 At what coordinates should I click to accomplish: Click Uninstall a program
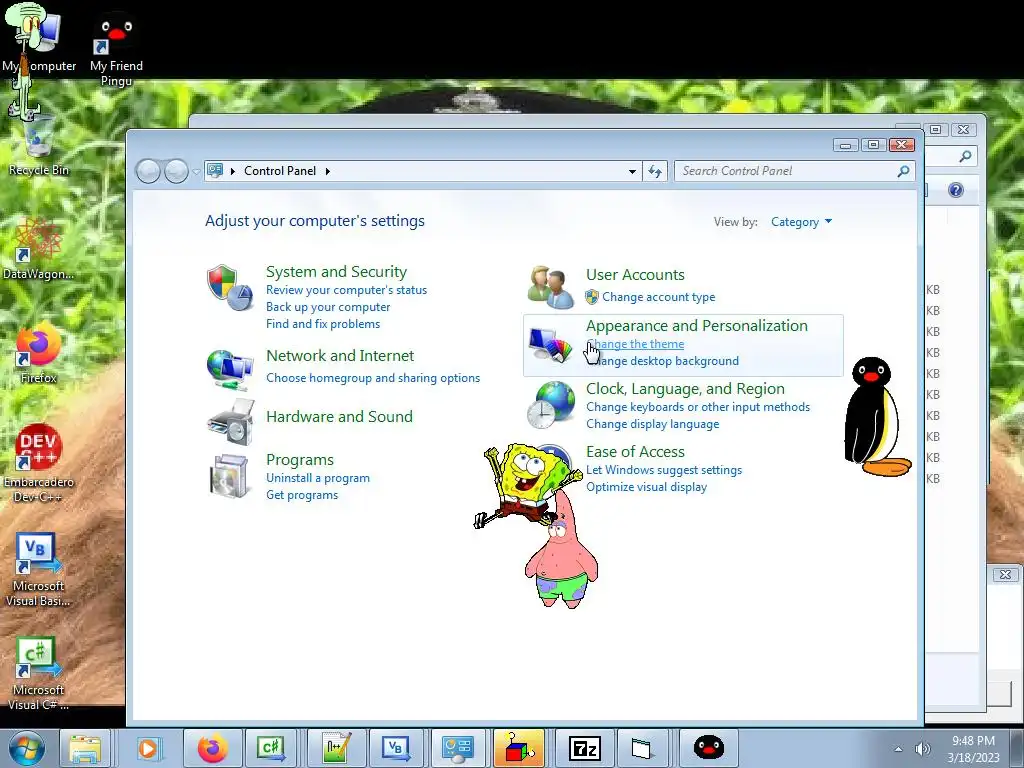[x=317, y=478]
